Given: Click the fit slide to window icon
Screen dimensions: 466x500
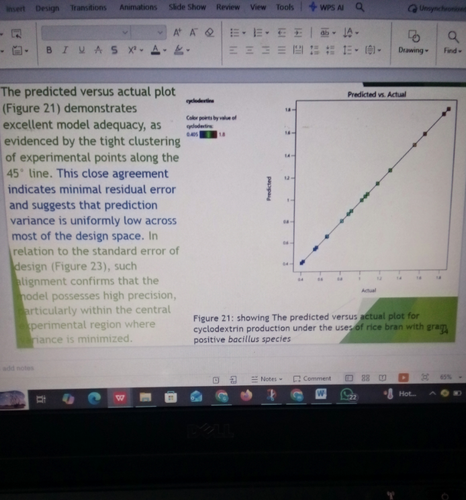Looking at the screenshot, I should click(425, 377).
